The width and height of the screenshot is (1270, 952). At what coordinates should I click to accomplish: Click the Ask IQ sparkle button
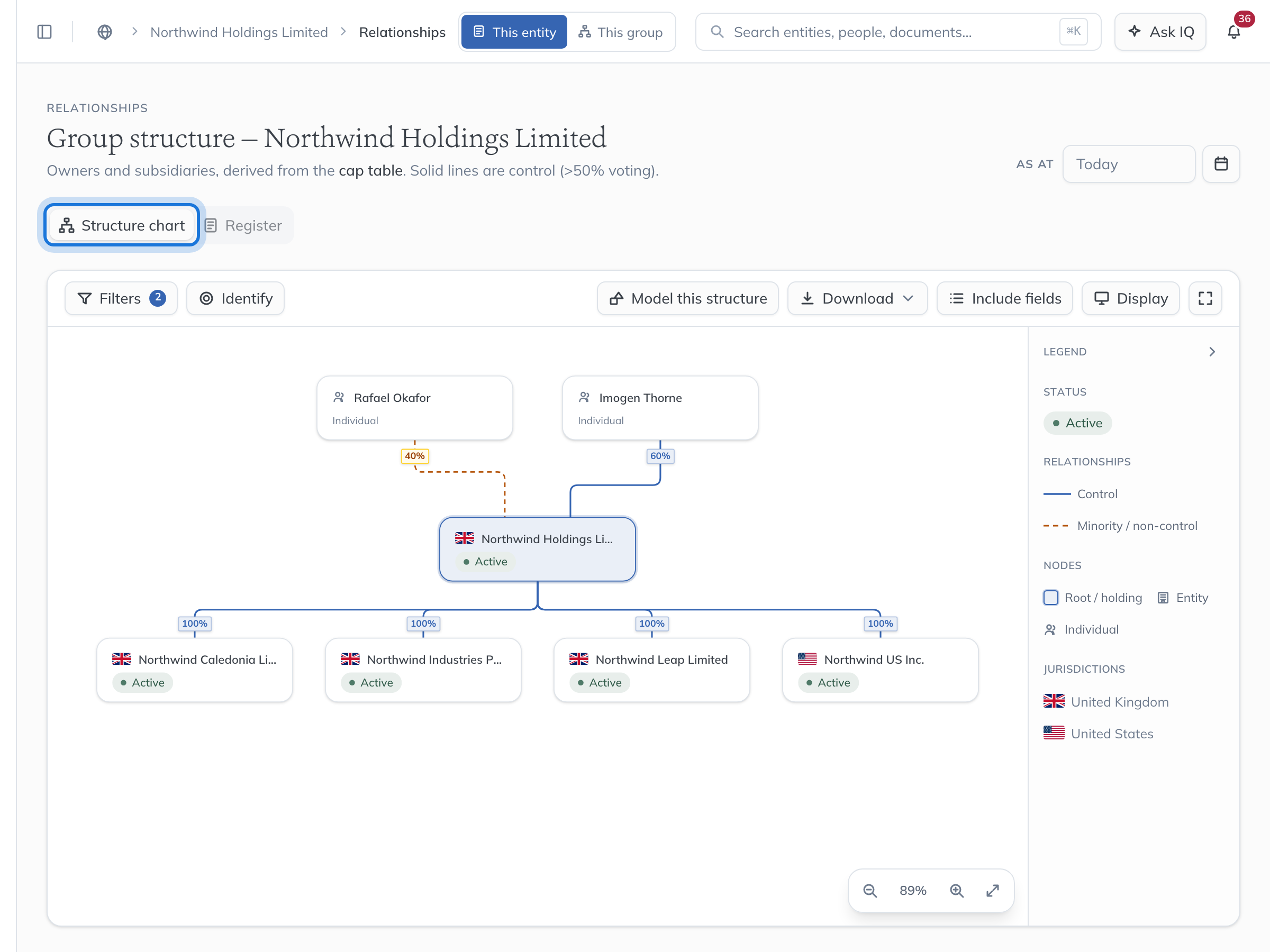point(1160,32)
